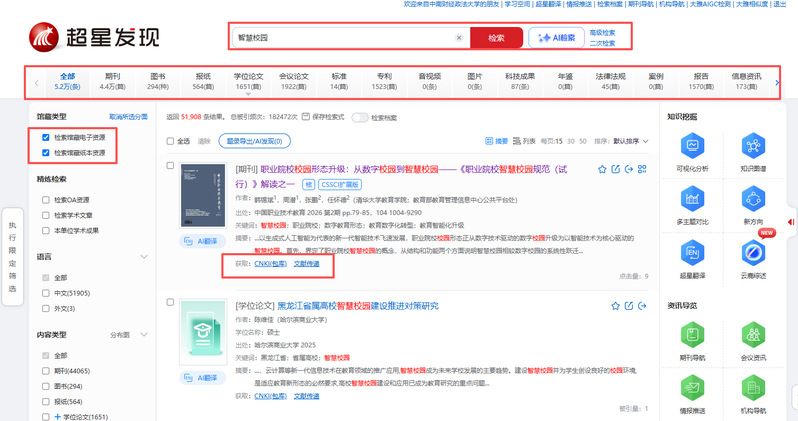Screen dimensions: 798x421
Task: Select the 专利 category tab
Action: [x=384, y=81]
